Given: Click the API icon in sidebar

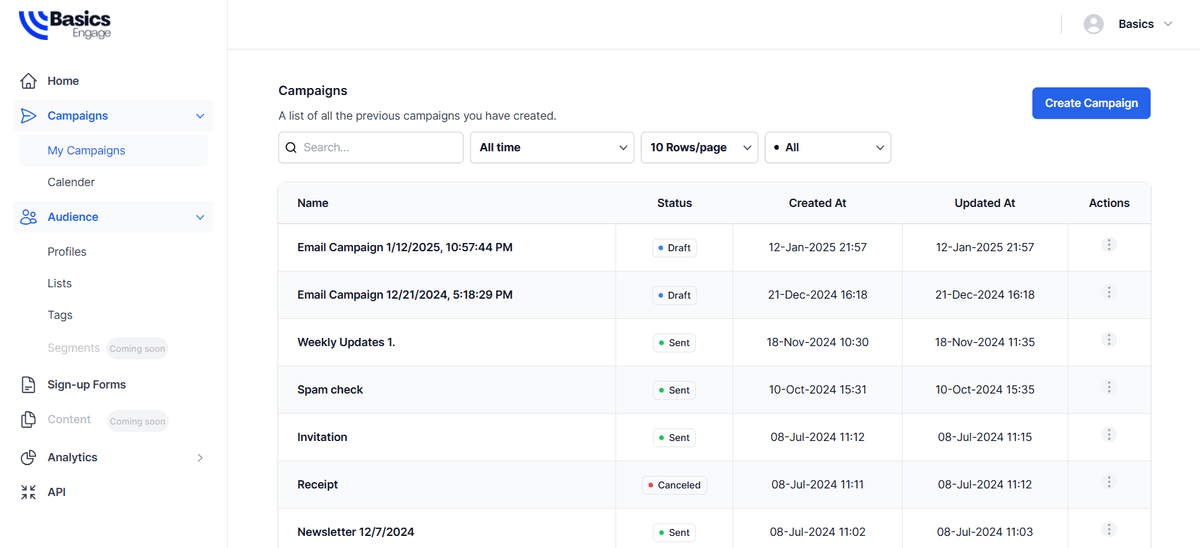Looking at the screenshot, I should coord(28,492).
